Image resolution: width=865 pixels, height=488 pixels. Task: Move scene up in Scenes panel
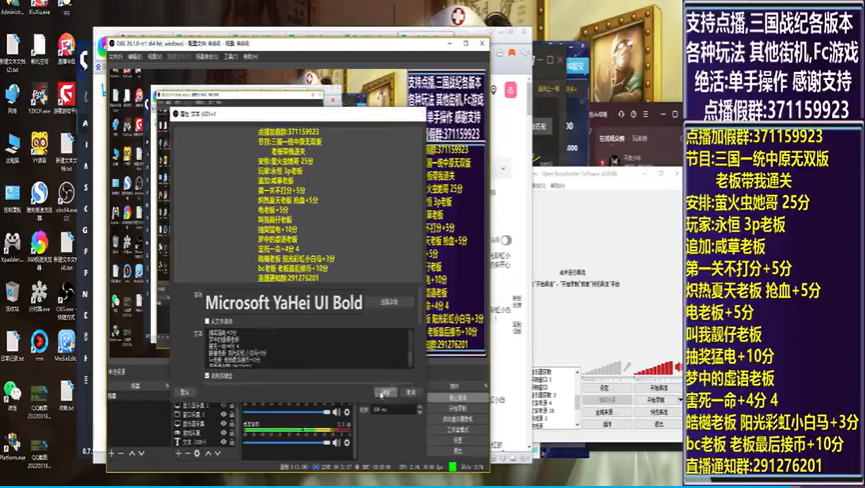(x=132, y=453)
